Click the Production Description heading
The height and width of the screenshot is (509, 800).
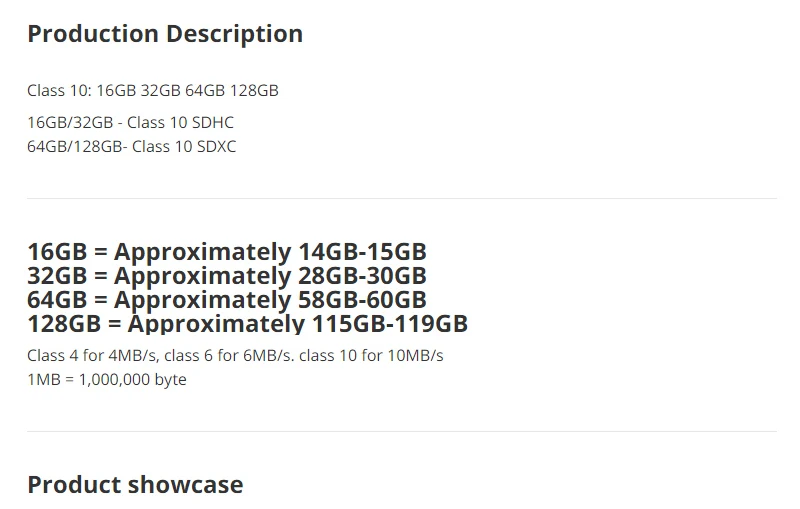coord(165,34)
